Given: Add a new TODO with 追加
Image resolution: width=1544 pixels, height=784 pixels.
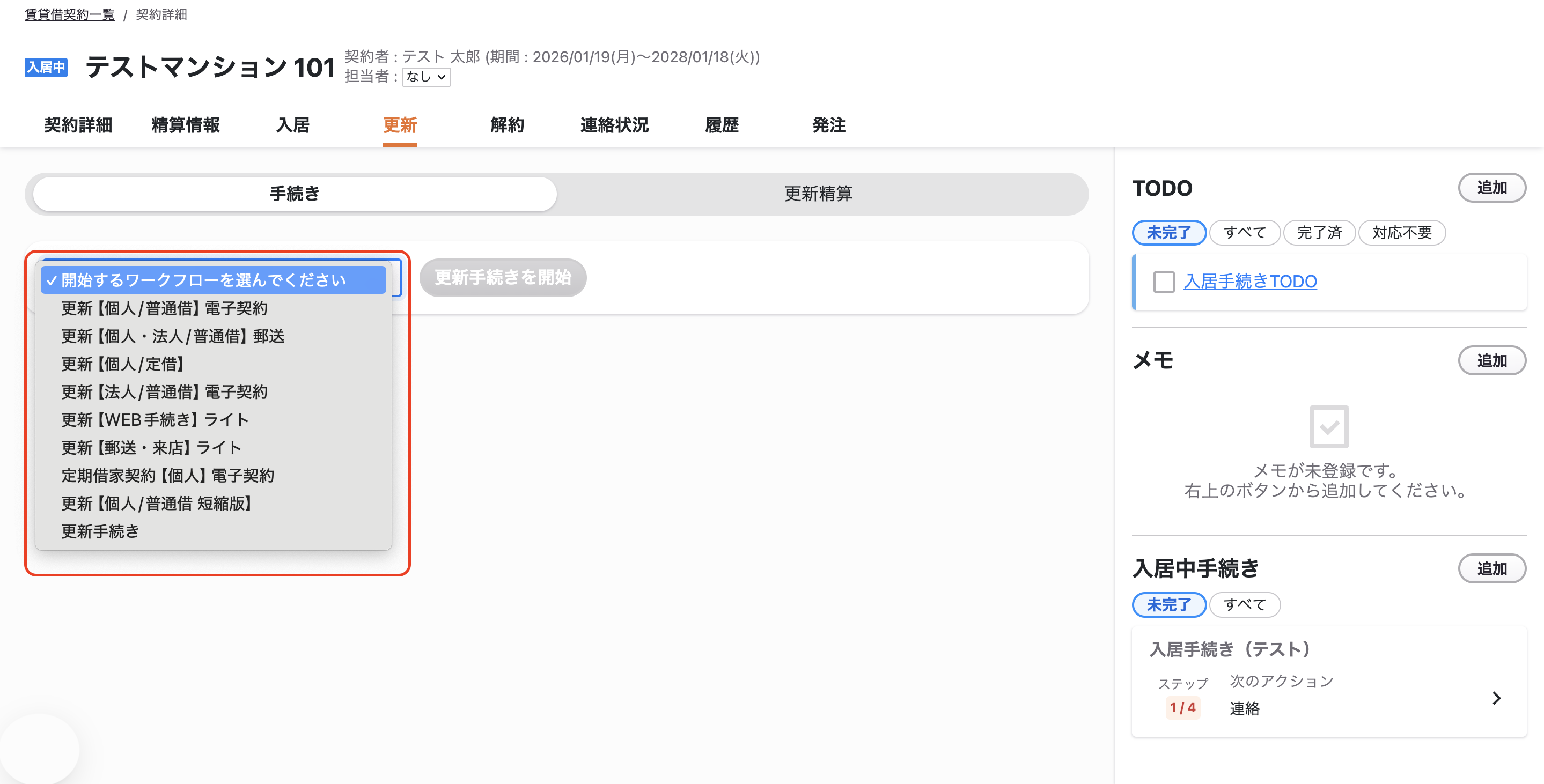Looking at the screenshot, I should 1492,188.
